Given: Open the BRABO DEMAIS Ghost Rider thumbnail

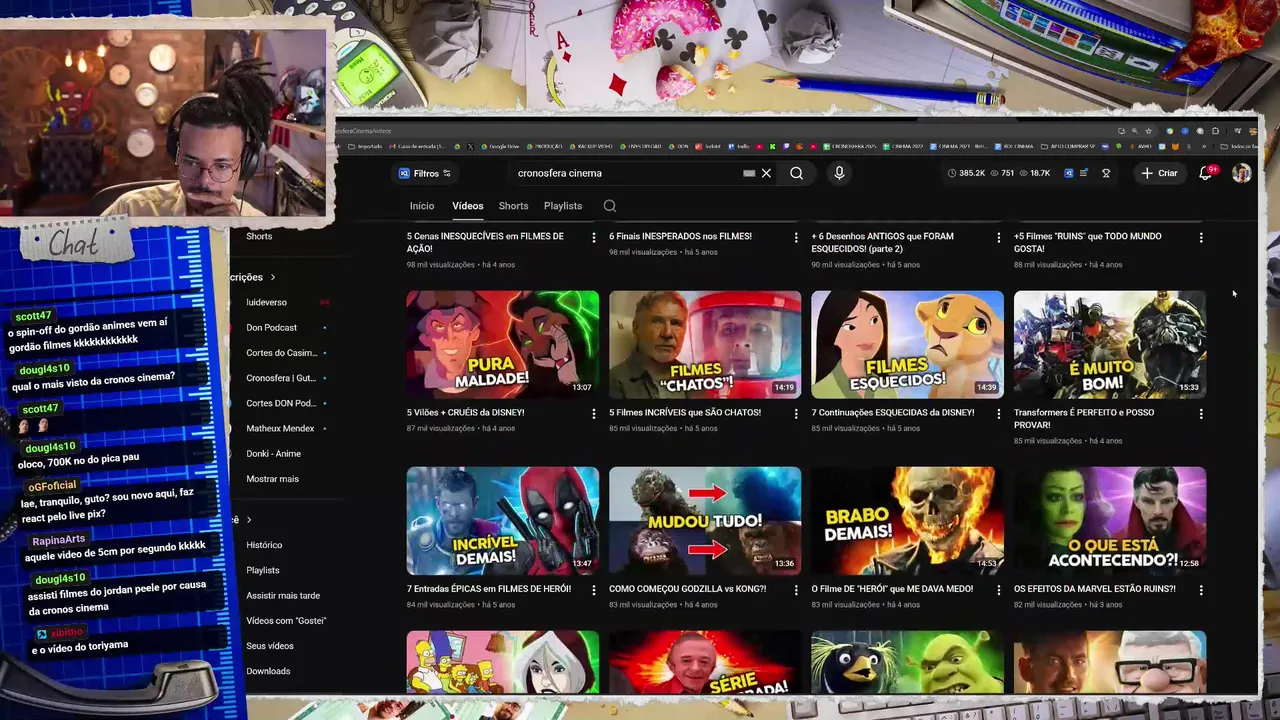Looking at the screenshot, I should [x=907, y=521].
